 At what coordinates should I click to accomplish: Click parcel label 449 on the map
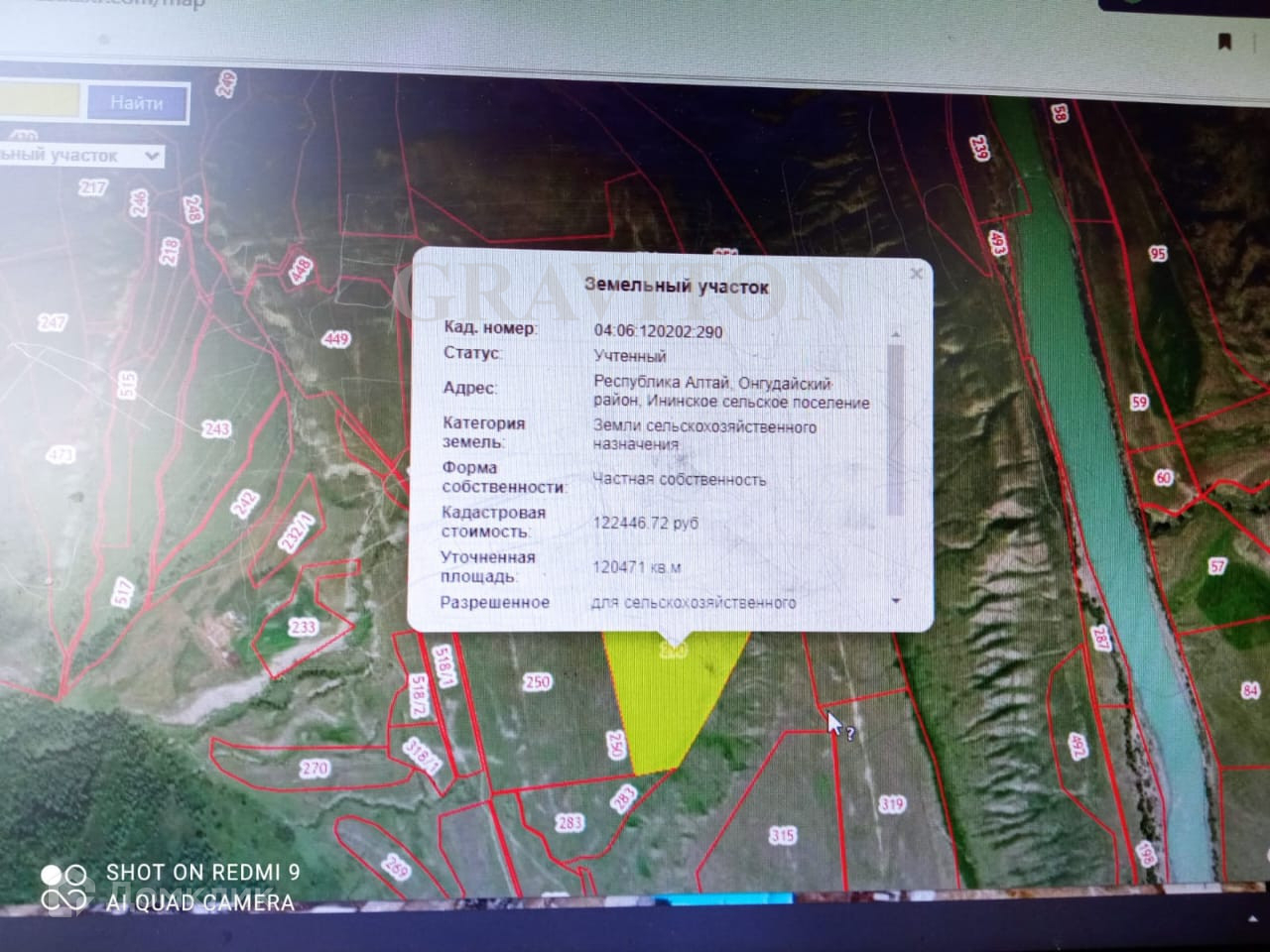(337, 339)
